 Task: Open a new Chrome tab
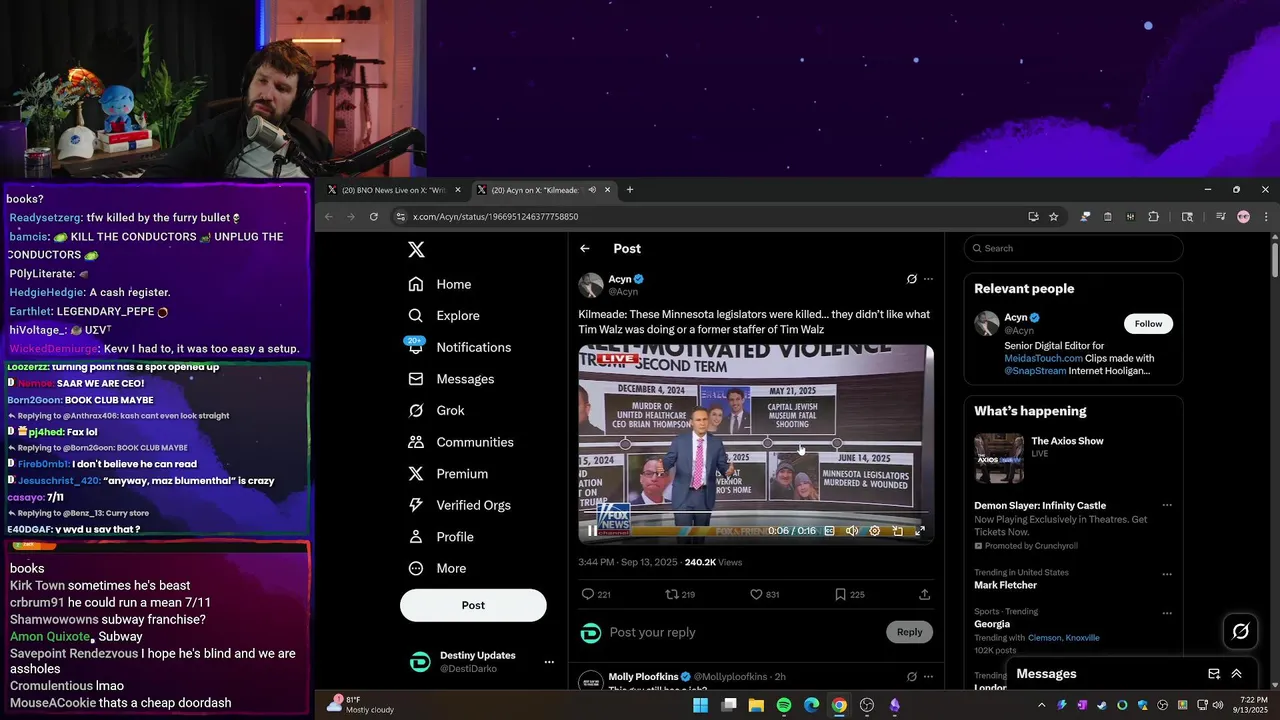[629, 190]
